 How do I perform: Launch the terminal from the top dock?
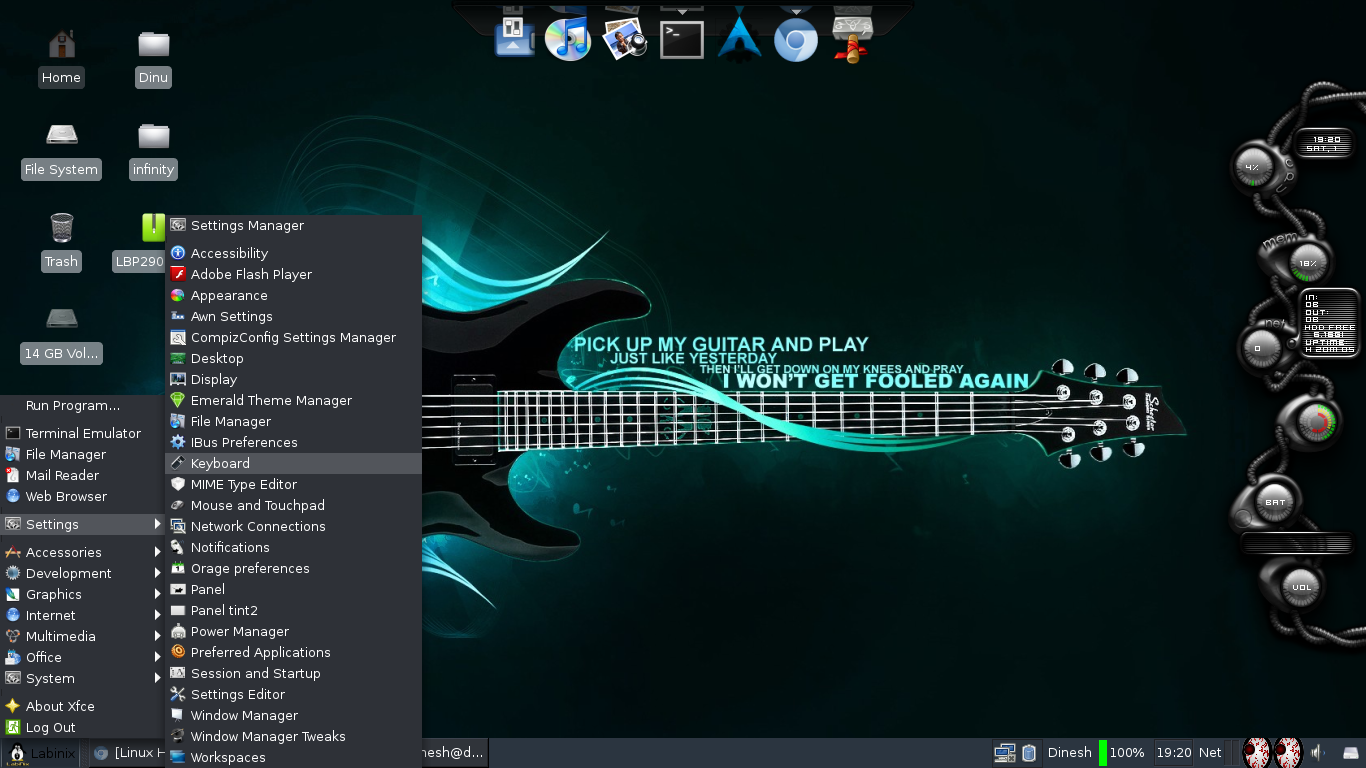[x=682, y=40]
